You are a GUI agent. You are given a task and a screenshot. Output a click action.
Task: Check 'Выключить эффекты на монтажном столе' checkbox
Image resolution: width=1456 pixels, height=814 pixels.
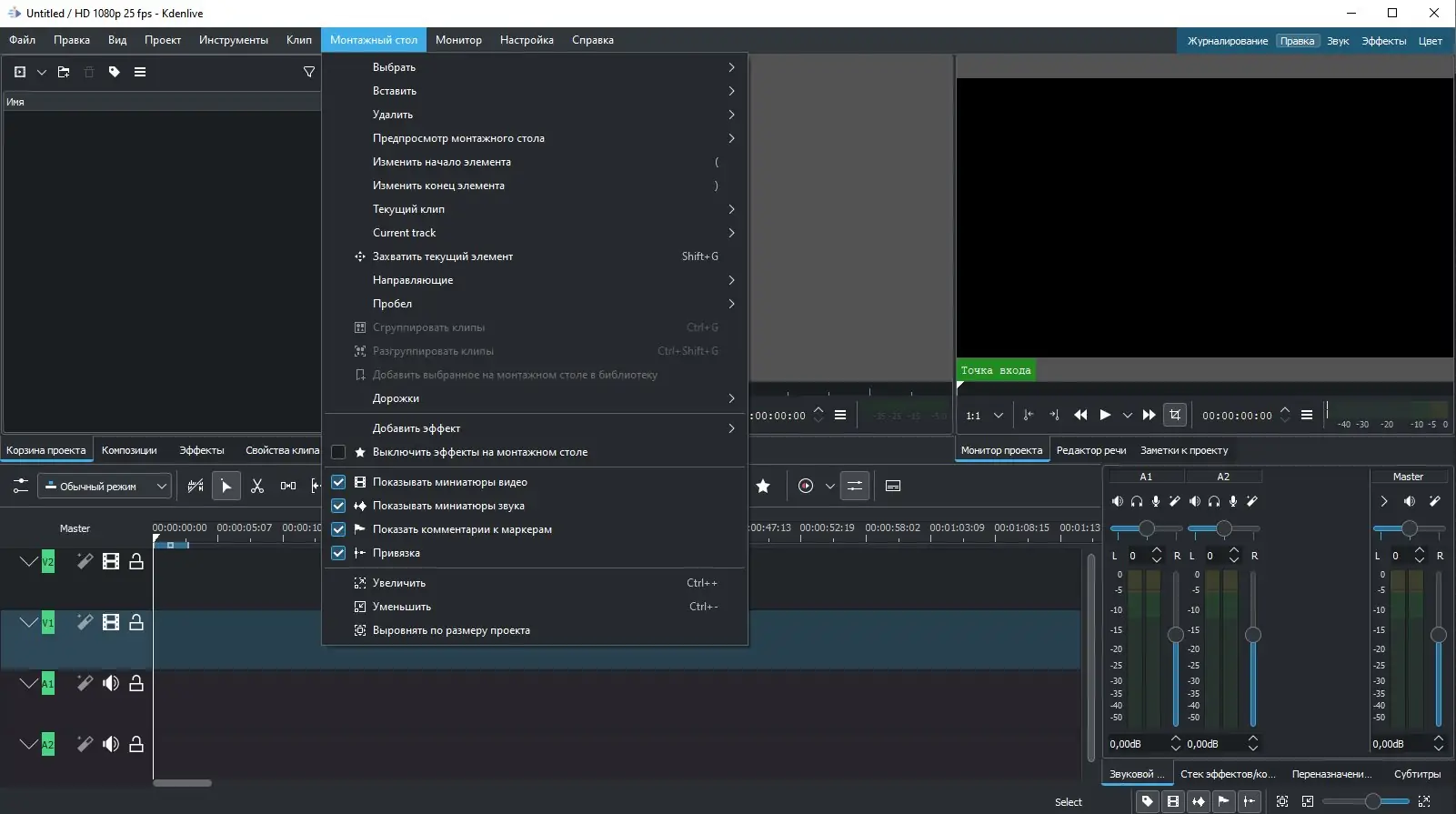338,452
